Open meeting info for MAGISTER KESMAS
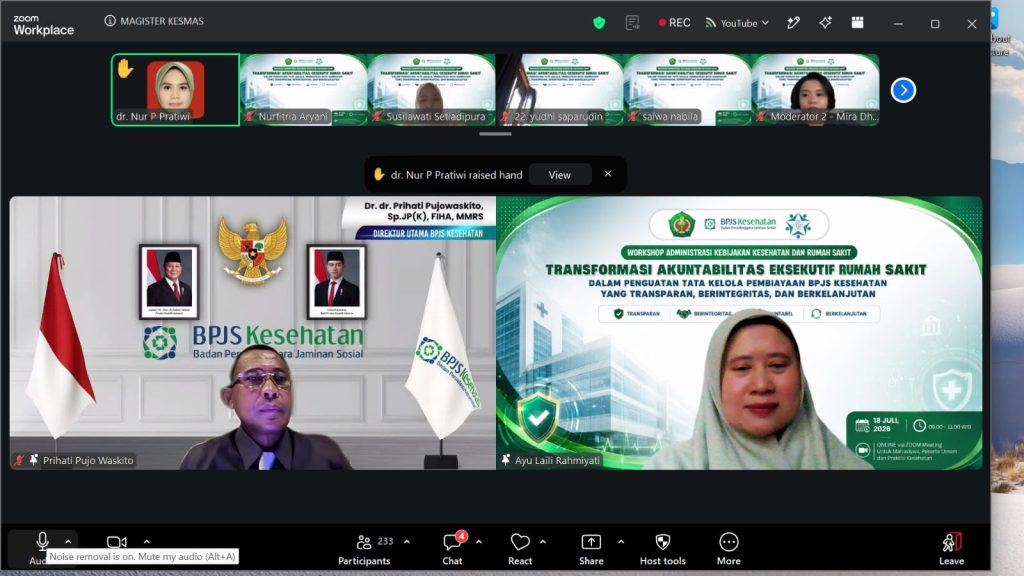The width and height of the screenshot is (1024, 576). pyautogui.click(x=154, y=21)
